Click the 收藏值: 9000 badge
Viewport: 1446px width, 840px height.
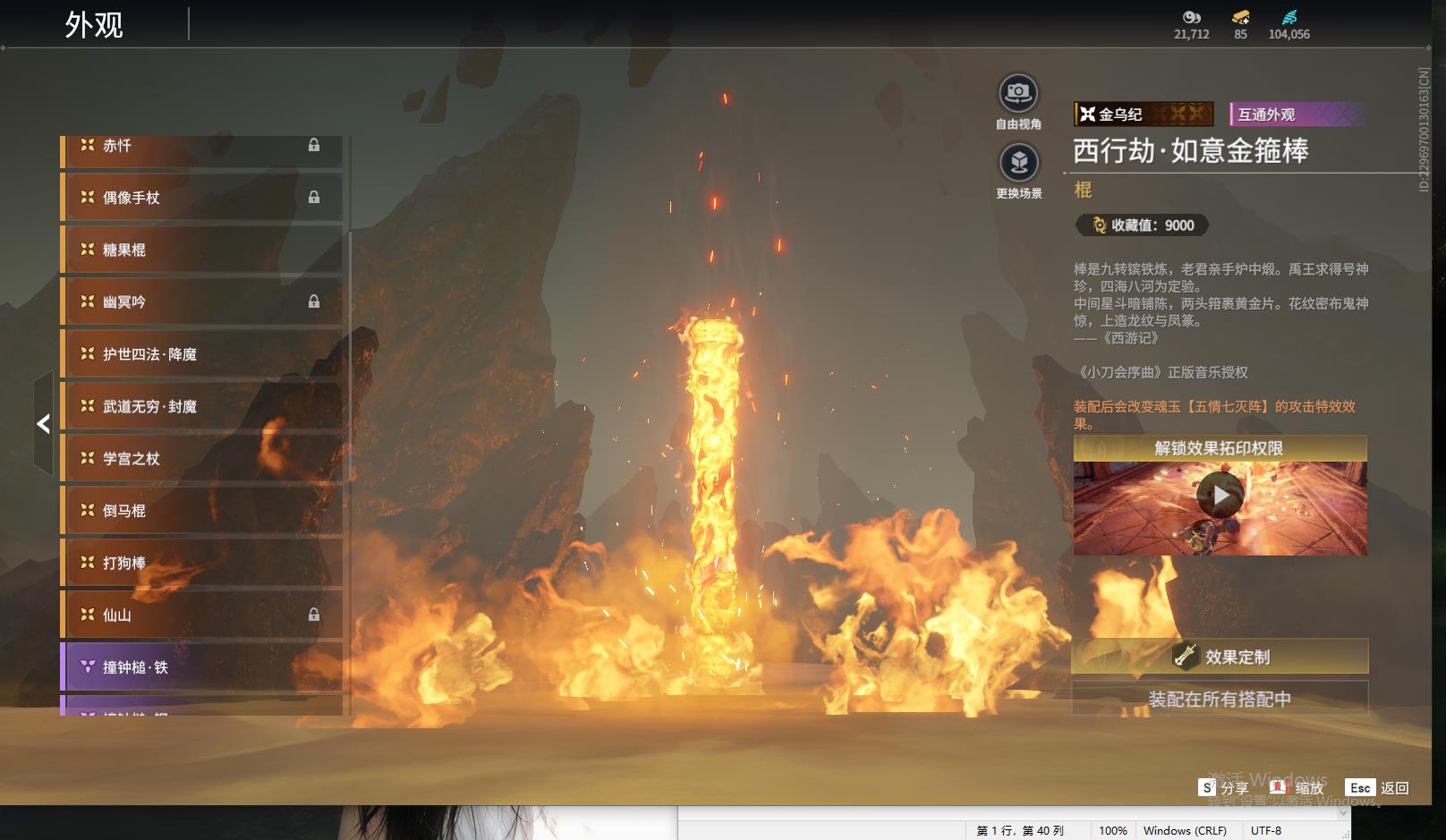coord(1142,225)
